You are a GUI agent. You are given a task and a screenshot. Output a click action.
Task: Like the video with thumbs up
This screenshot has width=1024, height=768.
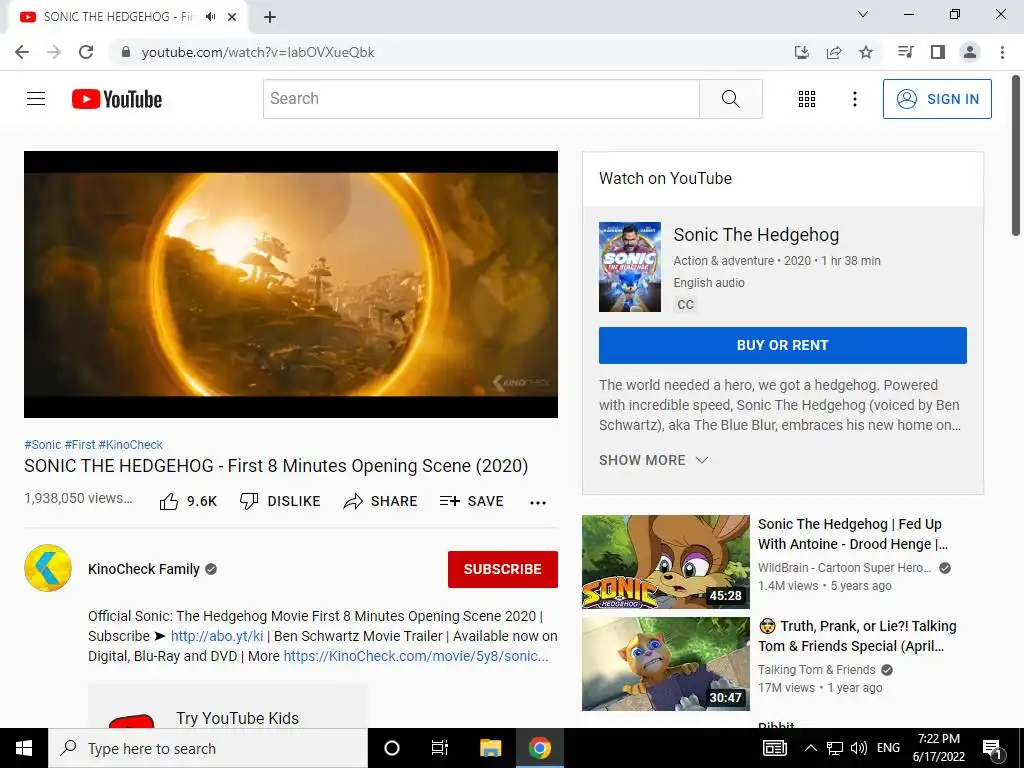pyautogui.click(x=188, y=501)
